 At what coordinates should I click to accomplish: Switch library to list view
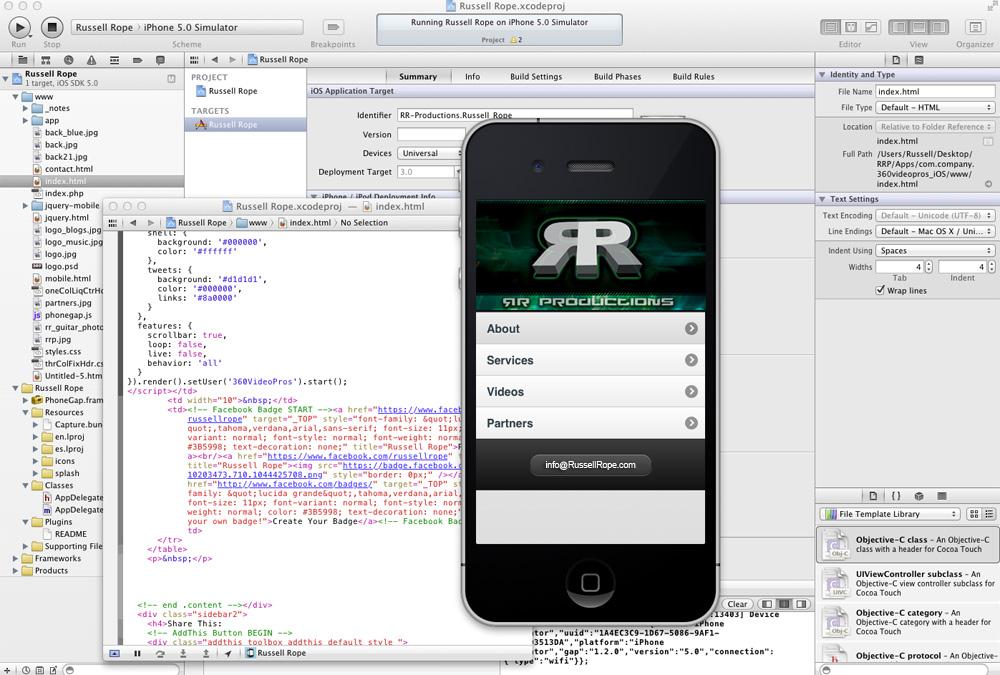pyautogui.click(x=989, y=514)
